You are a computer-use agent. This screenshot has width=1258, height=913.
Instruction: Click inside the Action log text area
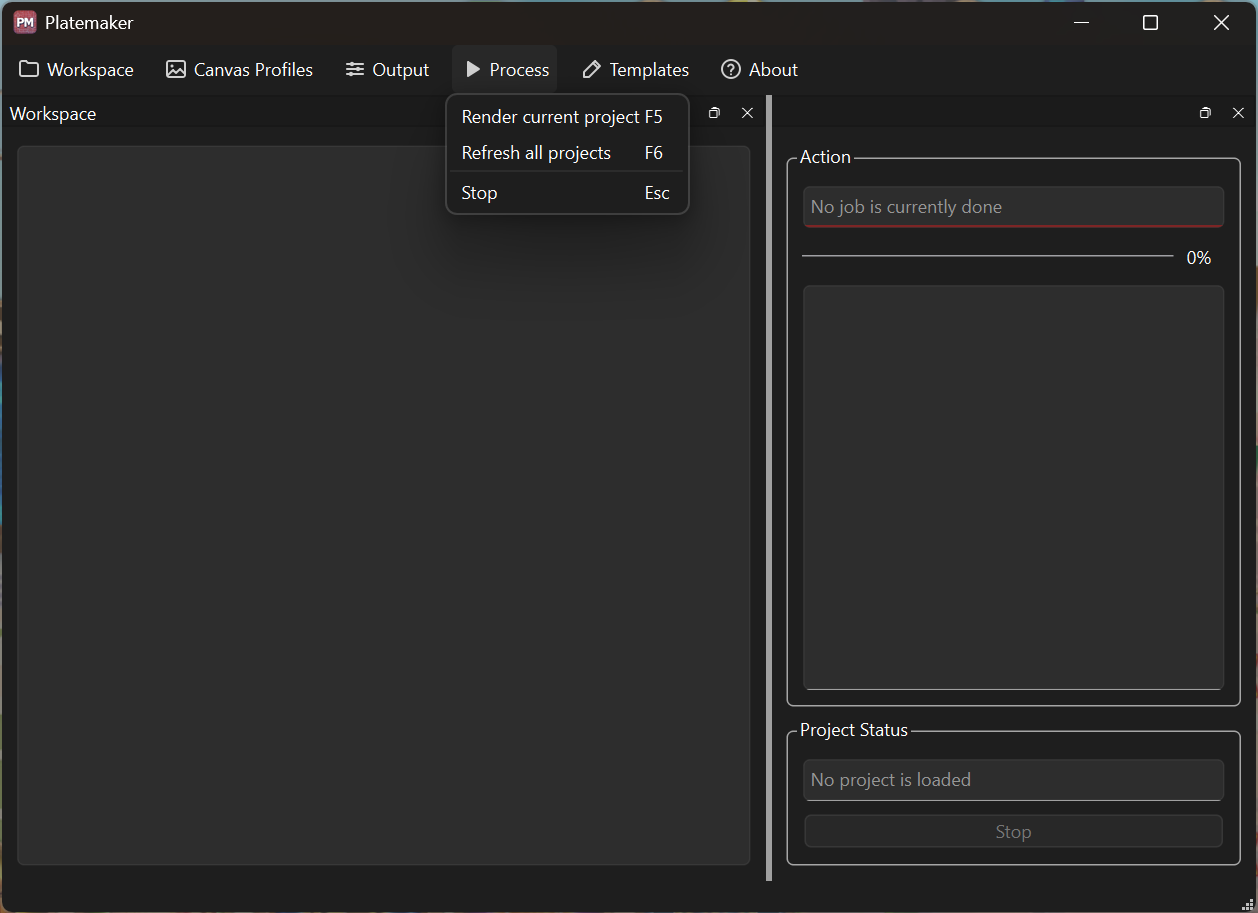[1013, 488]
